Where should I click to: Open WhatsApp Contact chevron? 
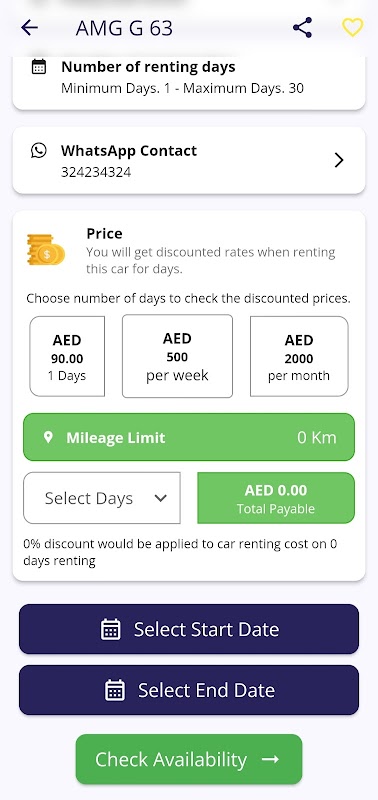pyautogui.click(x=339, y=160)
